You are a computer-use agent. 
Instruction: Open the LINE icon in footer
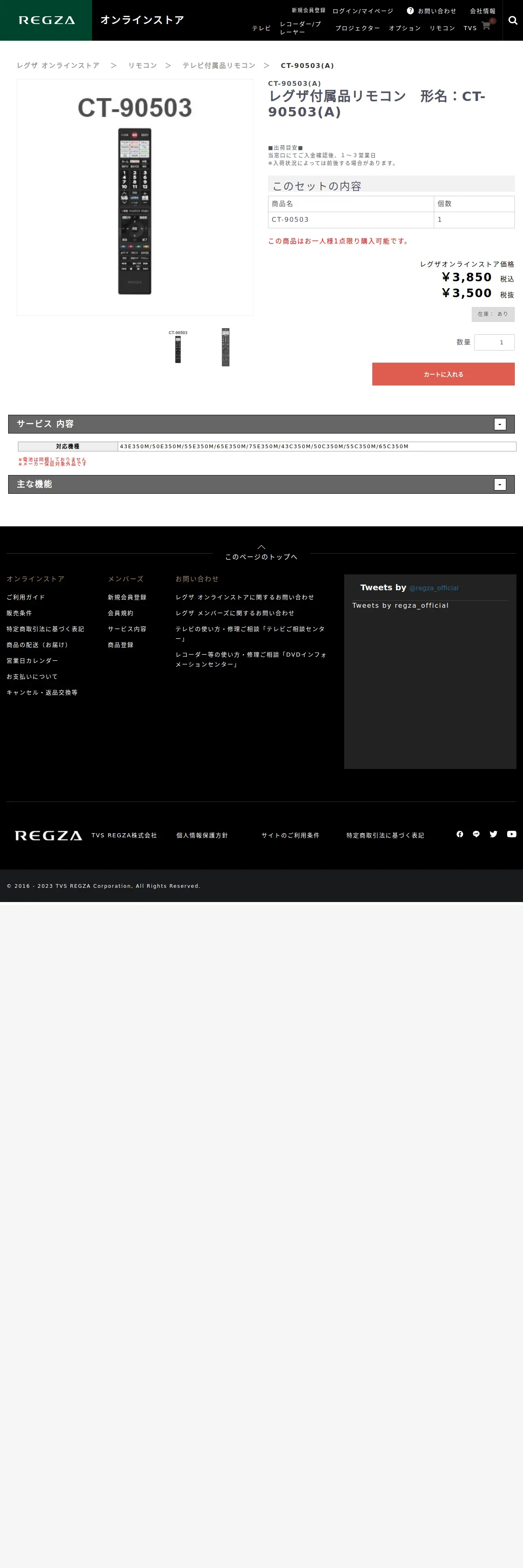(x=476, y=834)
